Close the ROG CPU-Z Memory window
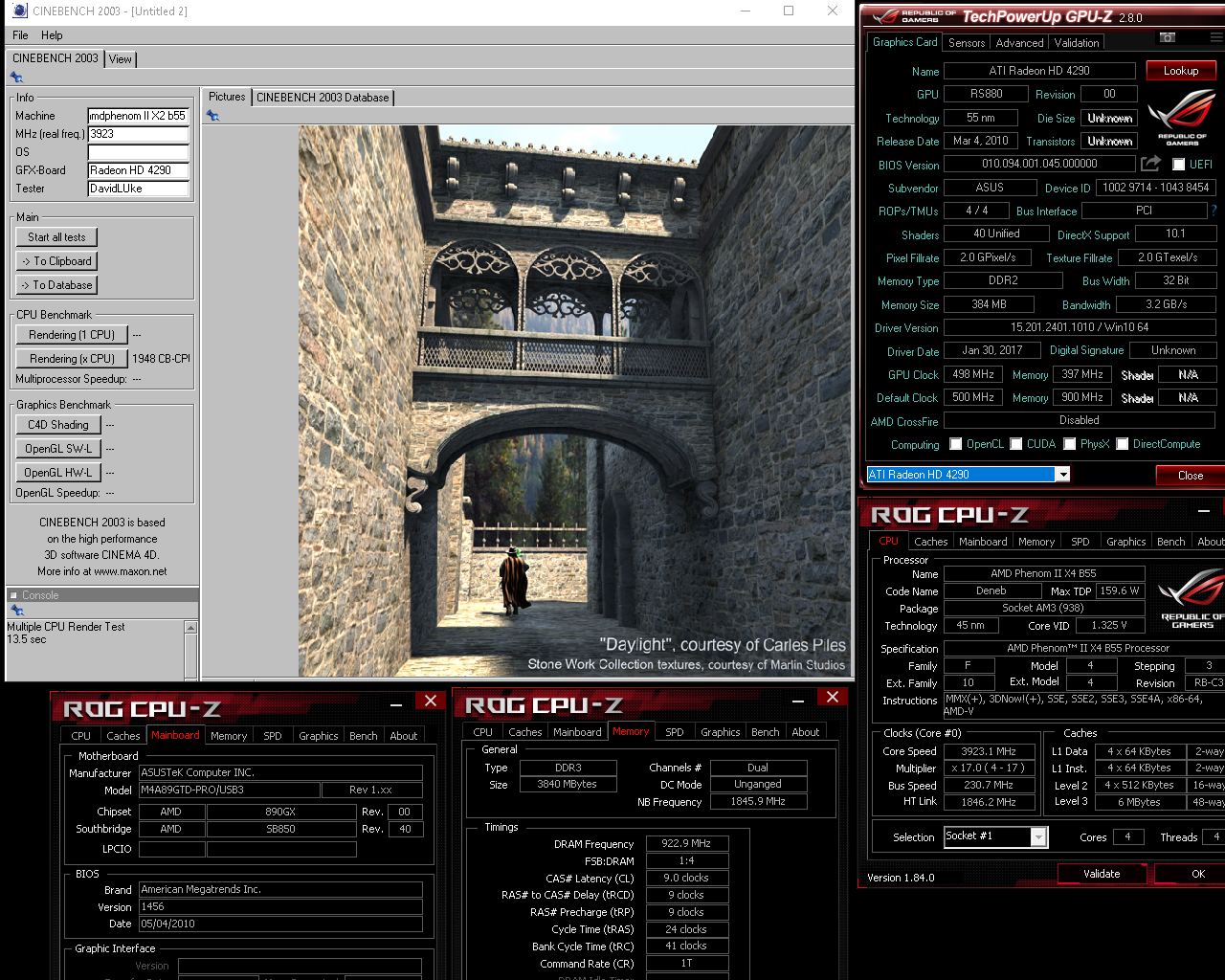The width and height of the screenshot is (1225, 980). point(833,697)
